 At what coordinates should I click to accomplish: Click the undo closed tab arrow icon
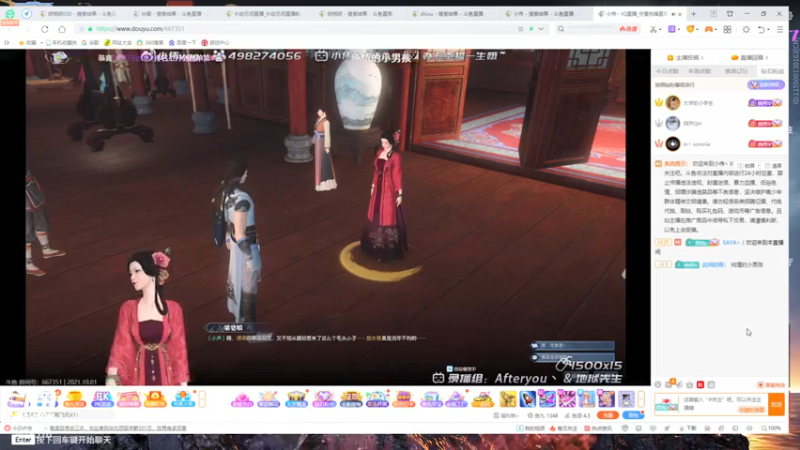coord(761,30)
